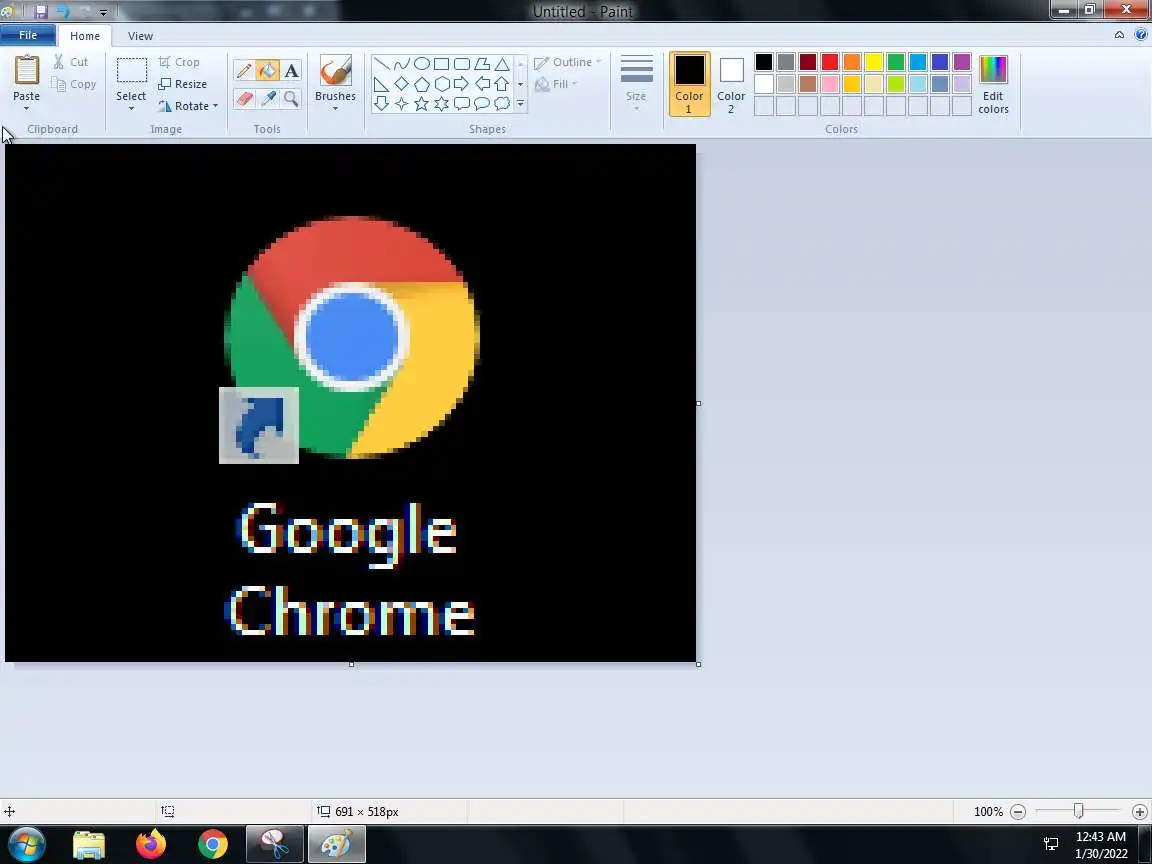Choose the Line shape
This screenshot has height=864, width=1152.
[x=381, y=64]
